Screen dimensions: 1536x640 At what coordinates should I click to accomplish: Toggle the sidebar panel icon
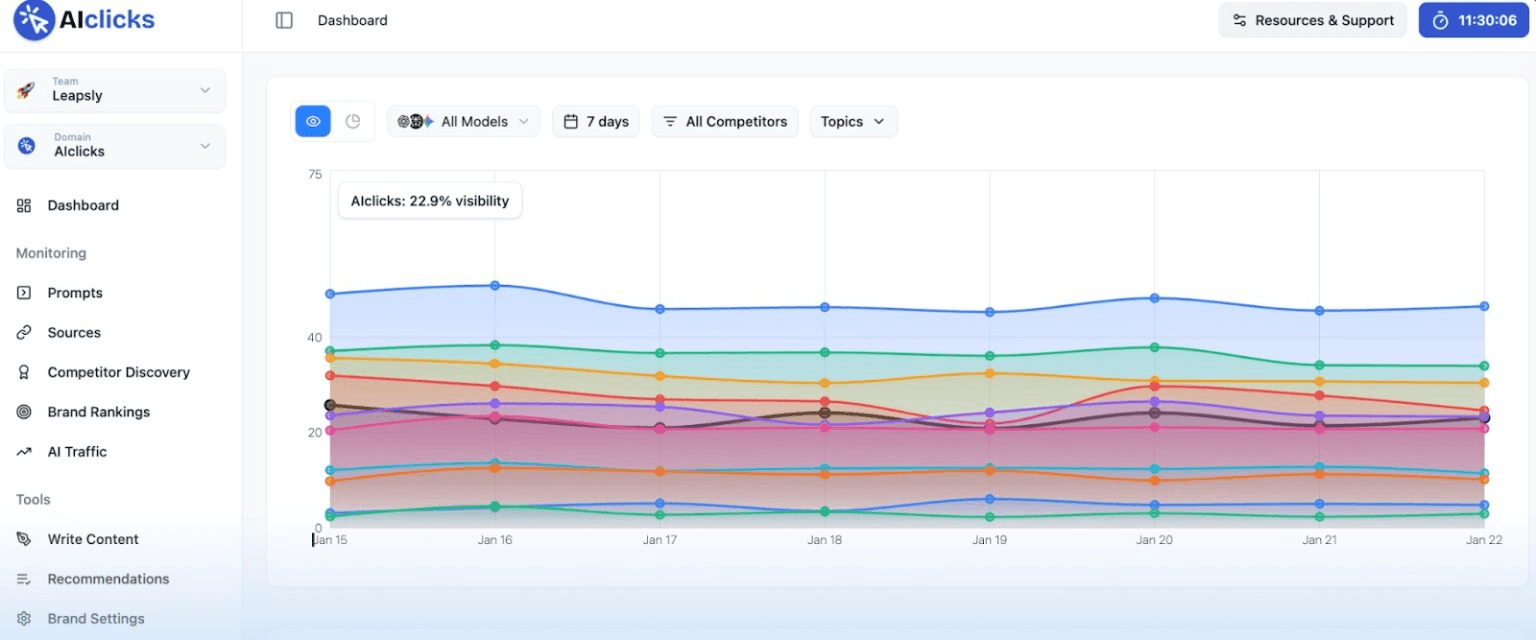click(x=284, y=20)
